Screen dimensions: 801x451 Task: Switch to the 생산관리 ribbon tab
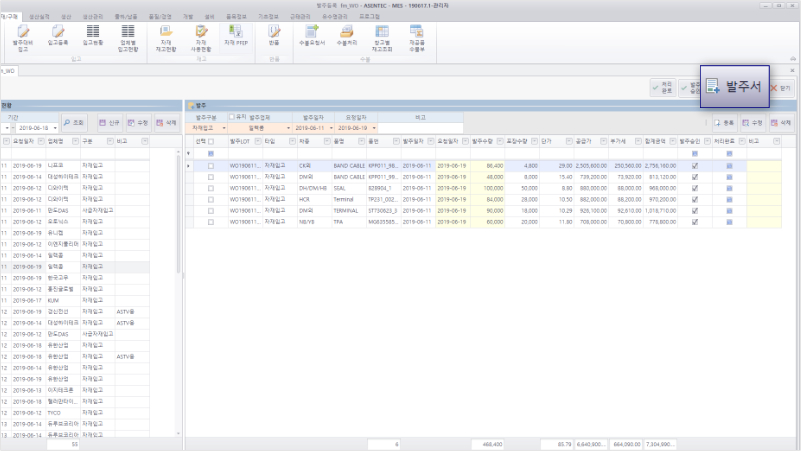pos(93,17)
